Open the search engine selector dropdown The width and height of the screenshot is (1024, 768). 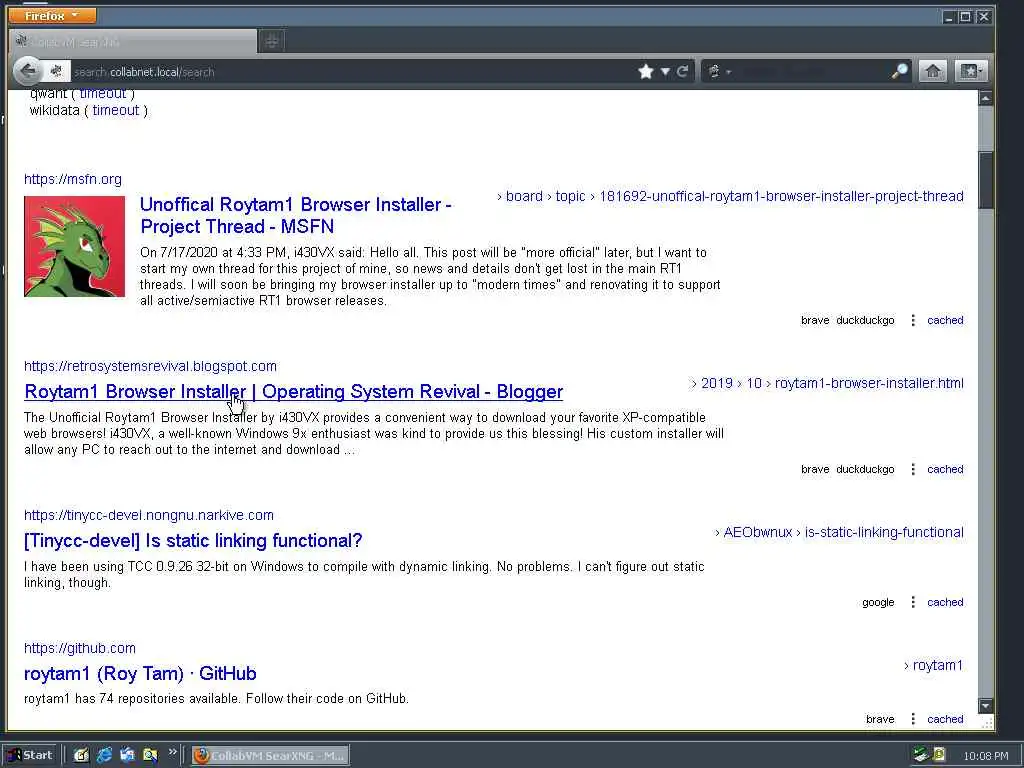coord(719,71)
